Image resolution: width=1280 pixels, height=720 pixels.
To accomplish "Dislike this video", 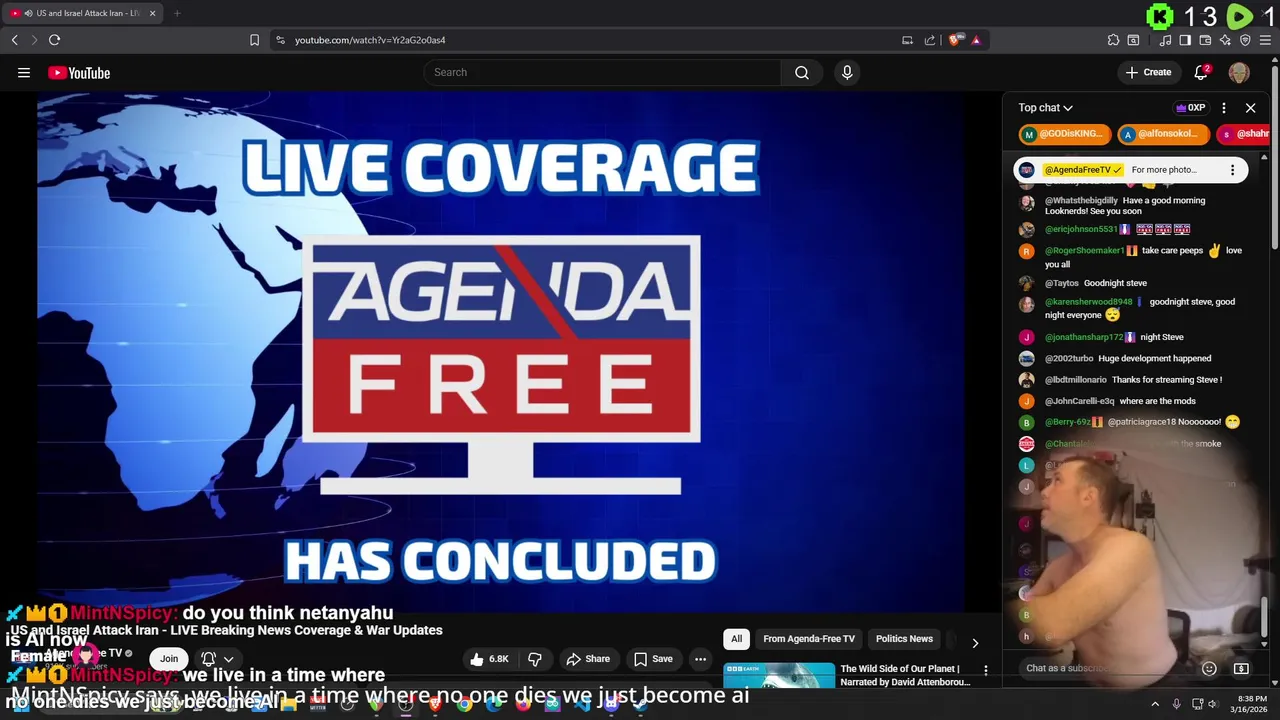I will click(535, 659).
